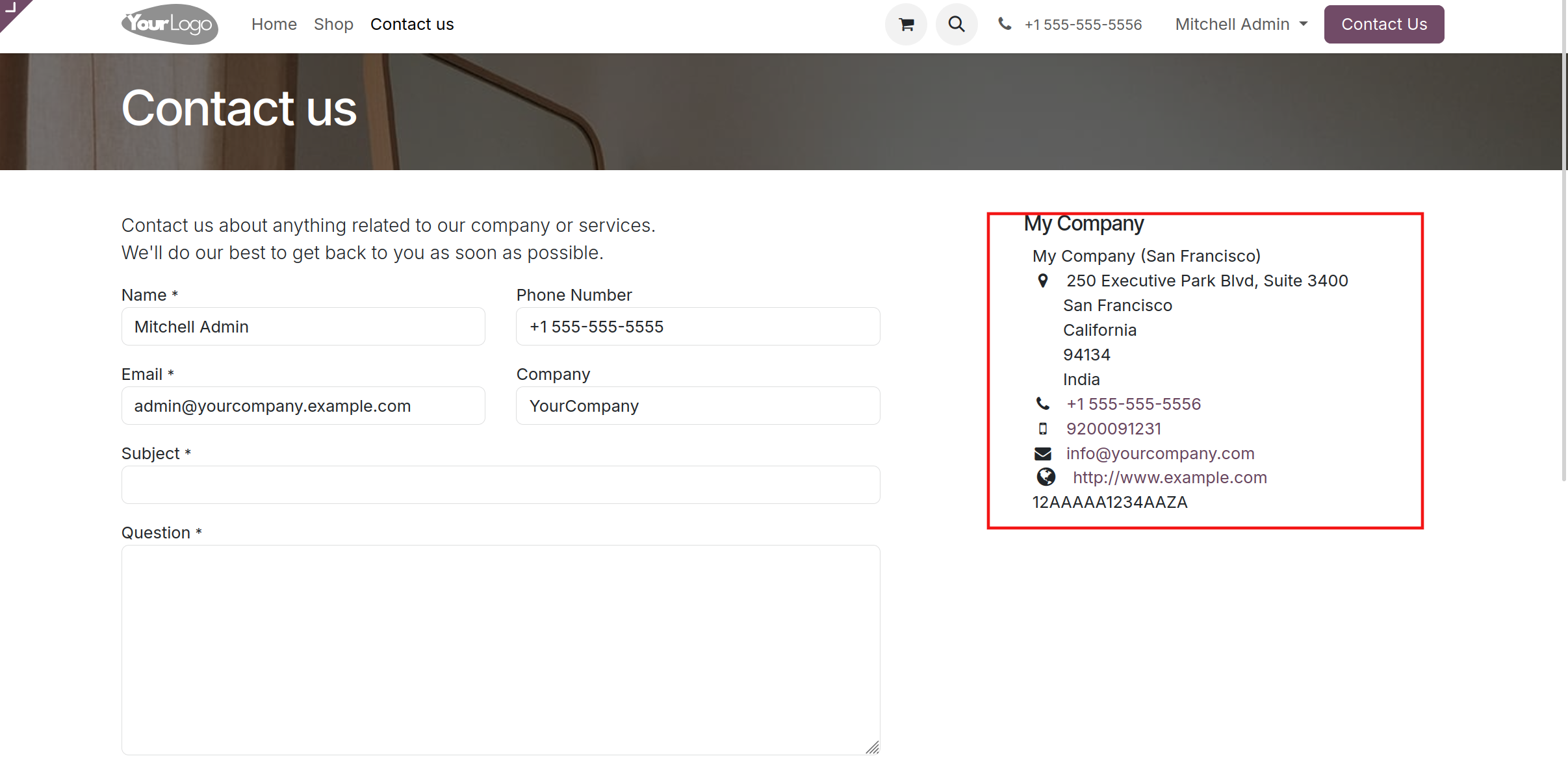The image size is (1568, 767).
Task: Click the envelope icon beside company email
Action: [1043, 453]
